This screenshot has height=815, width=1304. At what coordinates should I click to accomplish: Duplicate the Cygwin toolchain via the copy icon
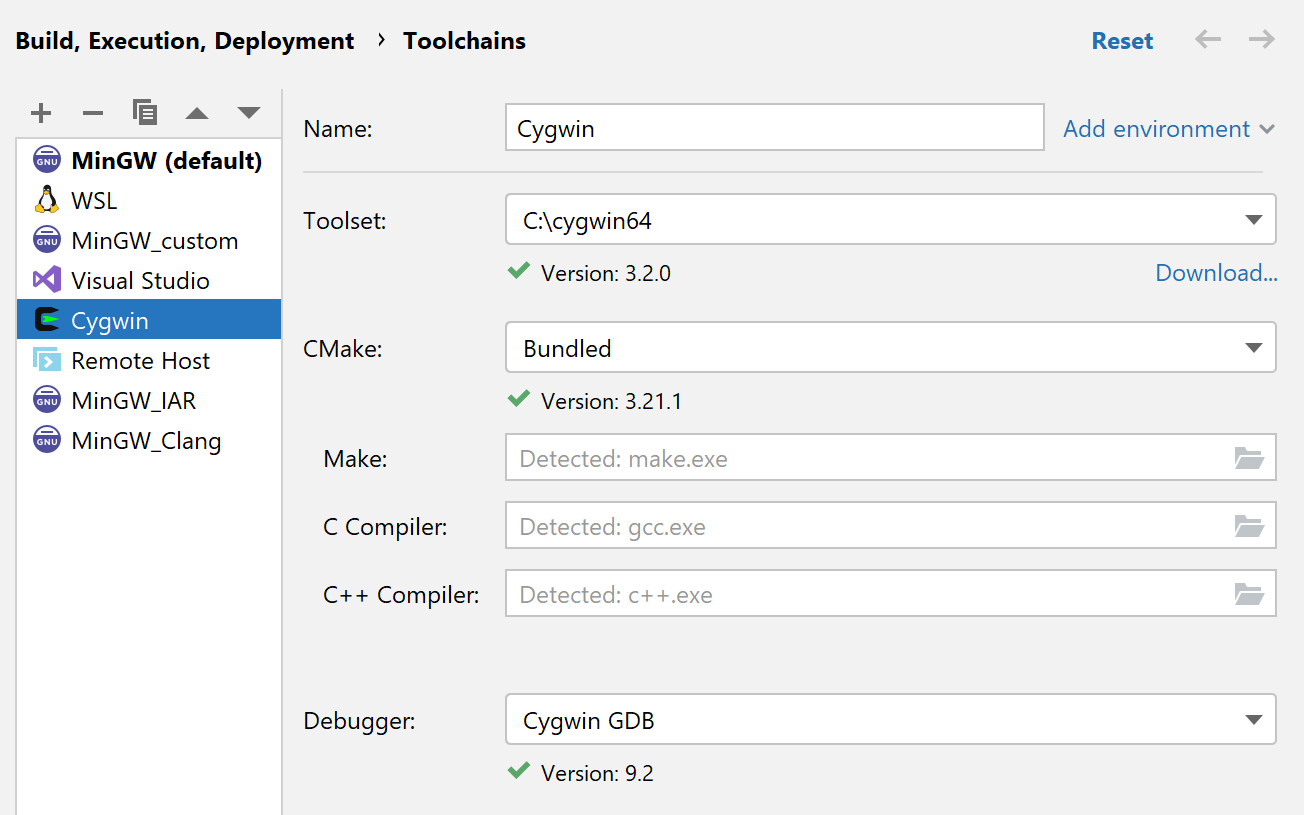[145, 112]
